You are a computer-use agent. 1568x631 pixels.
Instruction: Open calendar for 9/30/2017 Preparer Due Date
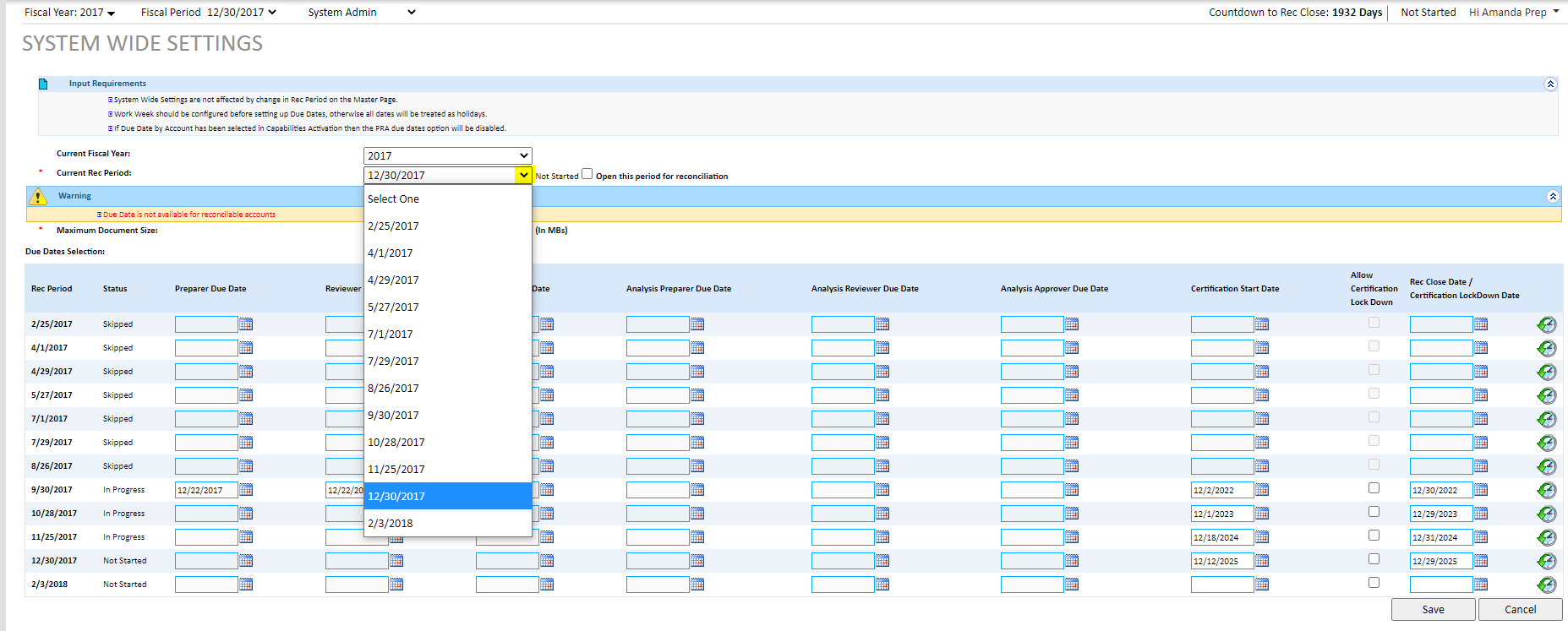point(246,490)
